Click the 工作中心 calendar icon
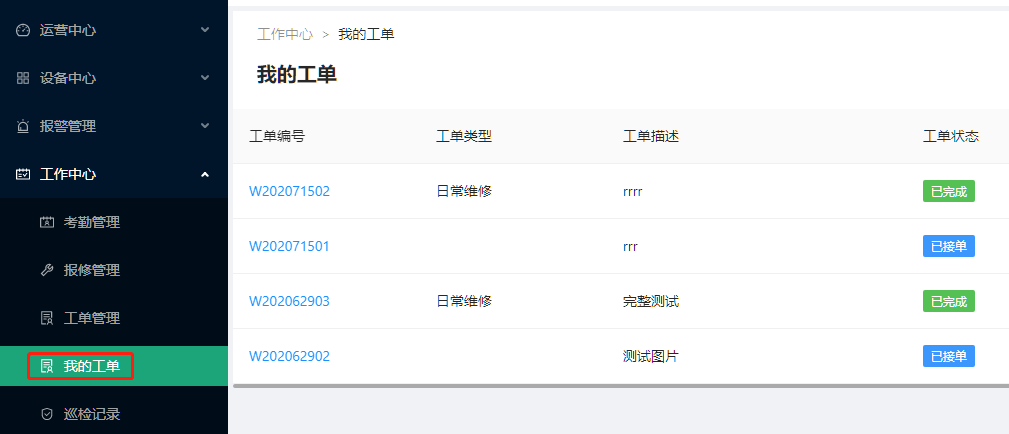 pos(23,174)
